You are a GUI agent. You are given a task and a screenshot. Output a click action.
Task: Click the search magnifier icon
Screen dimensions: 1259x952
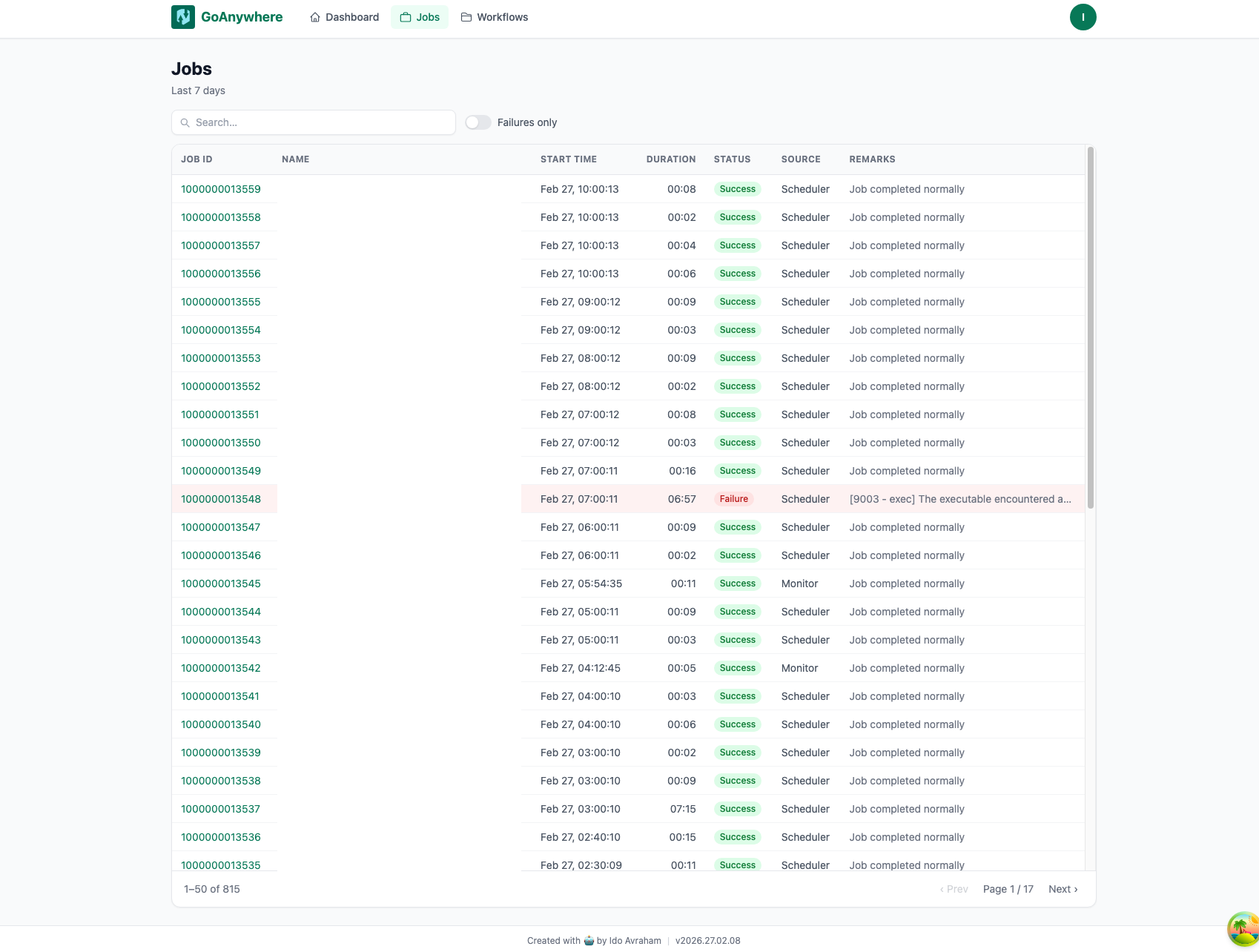point(185,122)
